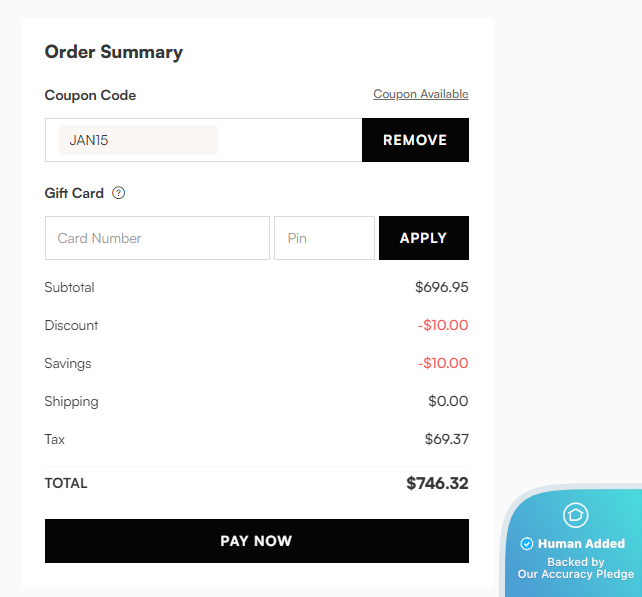The height and width of the screenshot is (597, 642).
Task: Click the Our Accuracy Pledge text
Action: click(575, 574)
